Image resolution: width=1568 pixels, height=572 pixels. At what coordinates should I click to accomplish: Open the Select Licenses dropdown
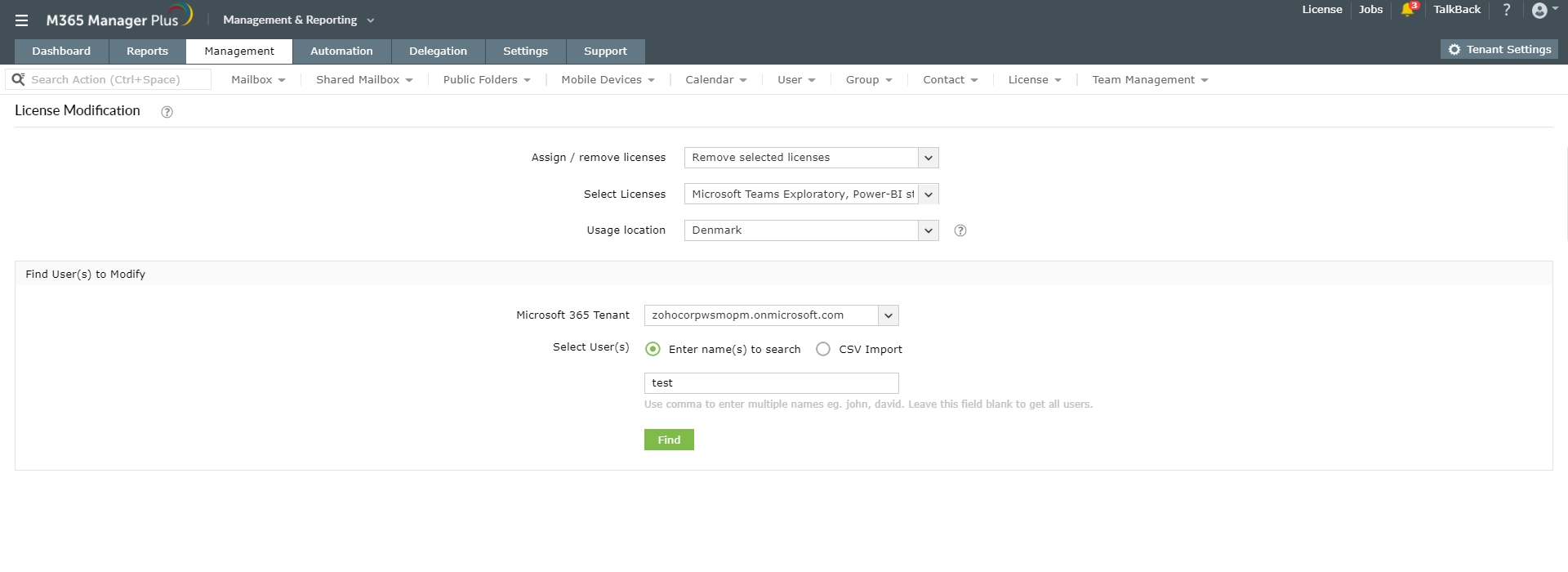click(x=811, y=194)
